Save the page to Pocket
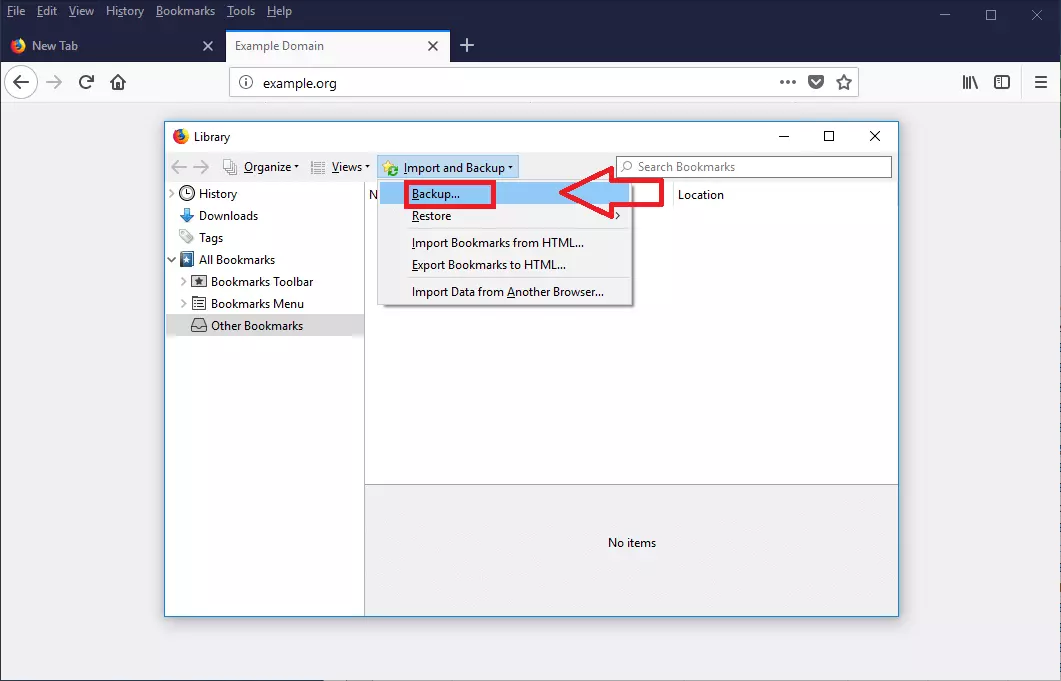This screenshot has width=1061, height=681. (816, 83)
